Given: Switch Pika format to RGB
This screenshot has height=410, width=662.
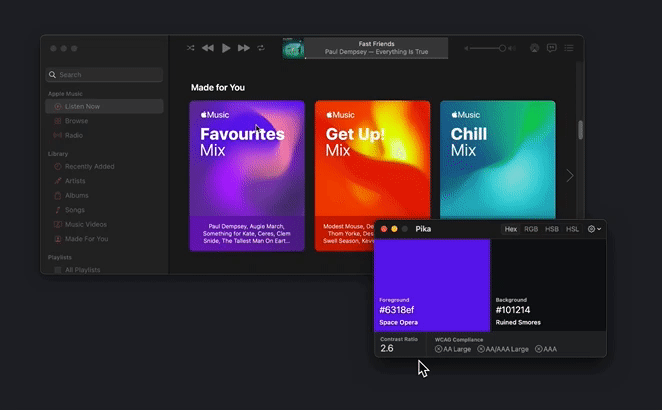Looking at the screenshot, I should 531,229.
